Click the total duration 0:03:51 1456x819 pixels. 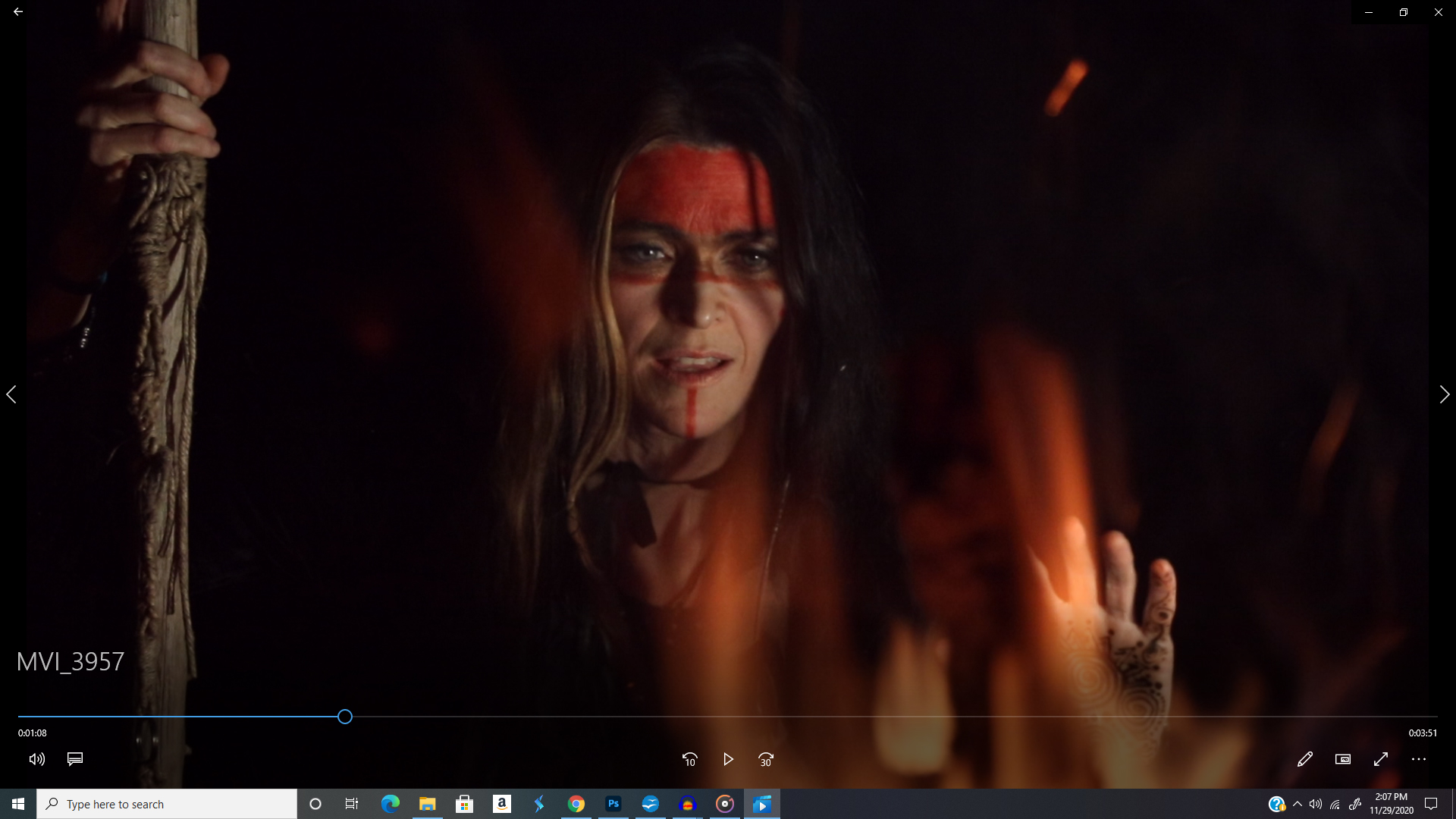point(1423,733)
